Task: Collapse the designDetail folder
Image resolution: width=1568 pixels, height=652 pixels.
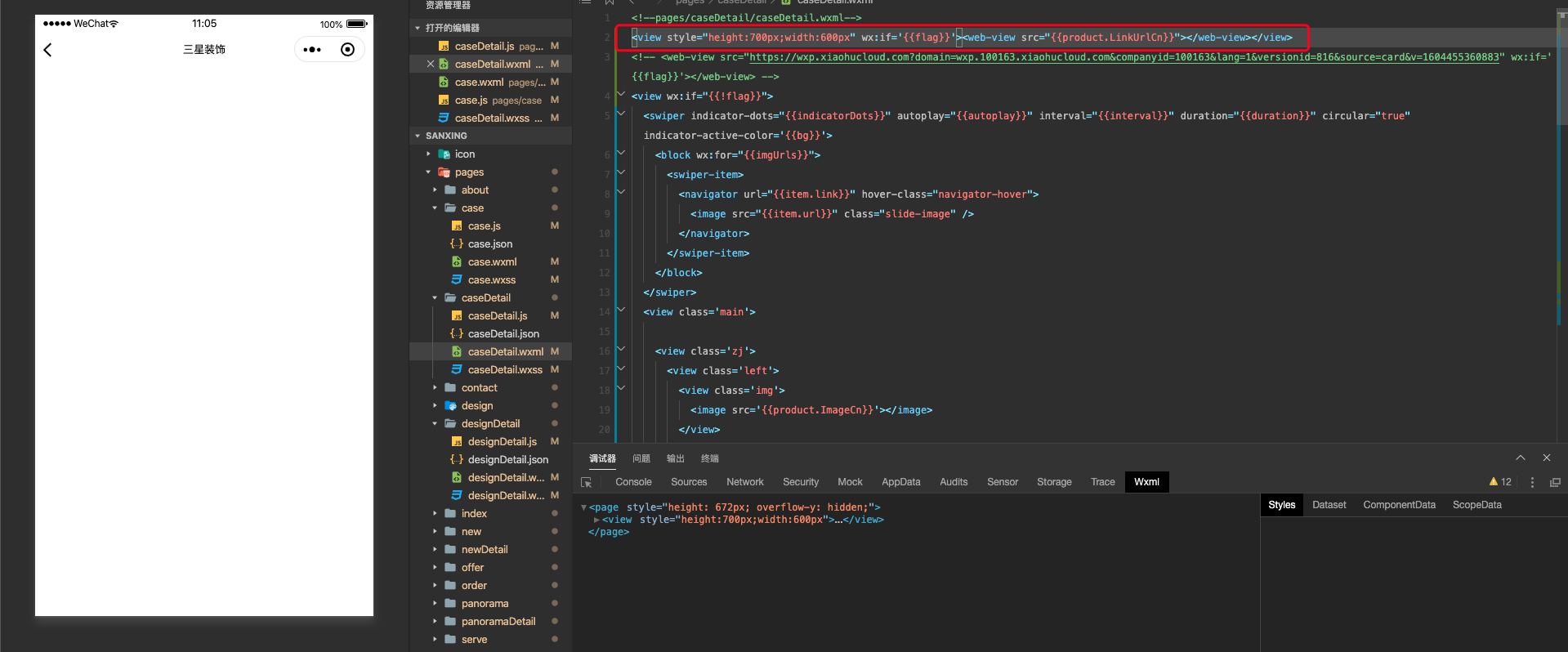Action: tap(435, 423)
